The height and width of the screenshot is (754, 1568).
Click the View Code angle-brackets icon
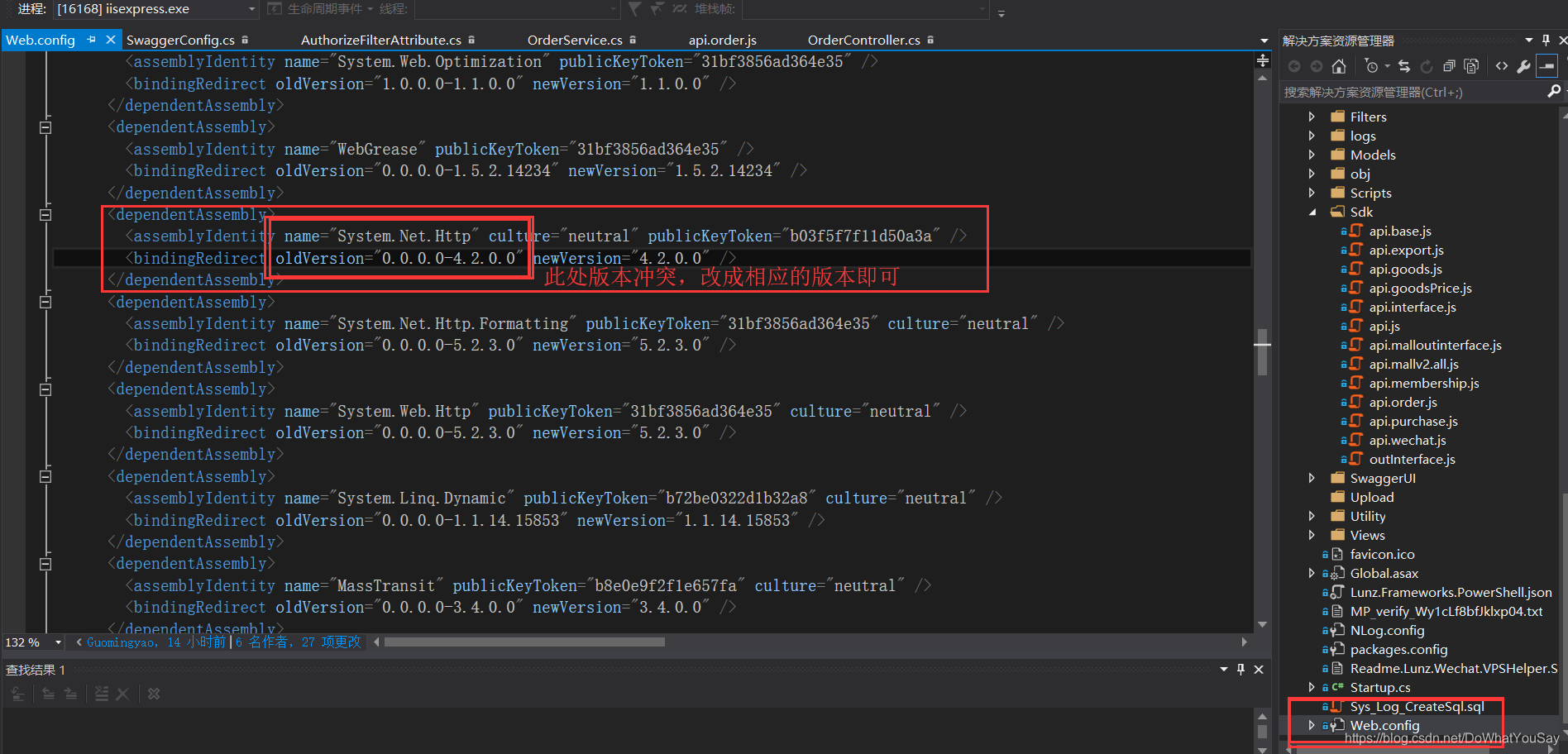pos(1502,66)
